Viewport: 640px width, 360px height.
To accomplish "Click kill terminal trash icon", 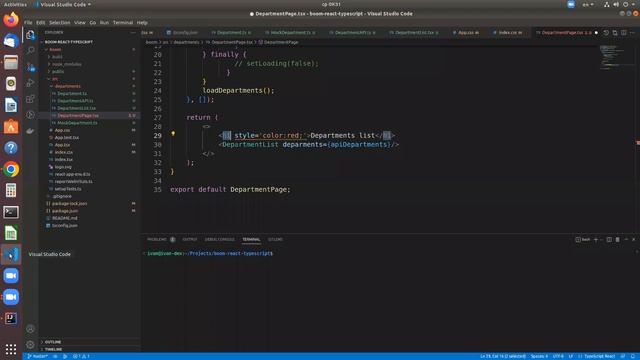I will [618, 240].
